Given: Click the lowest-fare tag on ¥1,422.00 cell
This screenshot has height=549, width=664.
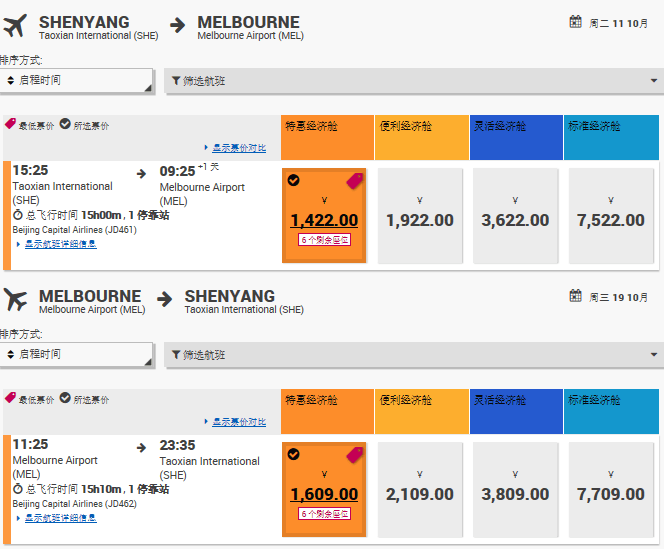Looking at the screenshot, I should [x=354, y=181].
